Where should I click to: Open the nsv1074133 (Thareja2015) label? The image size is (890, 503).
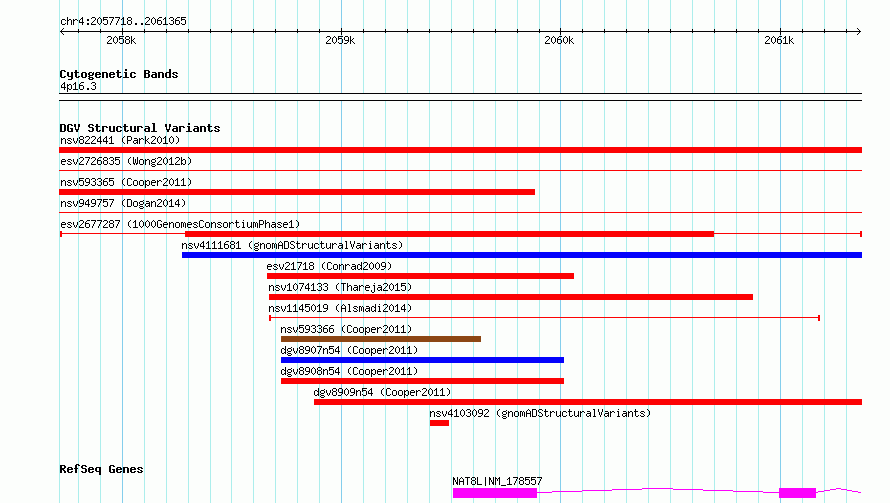pyautogui.click(x=340, y=287)
